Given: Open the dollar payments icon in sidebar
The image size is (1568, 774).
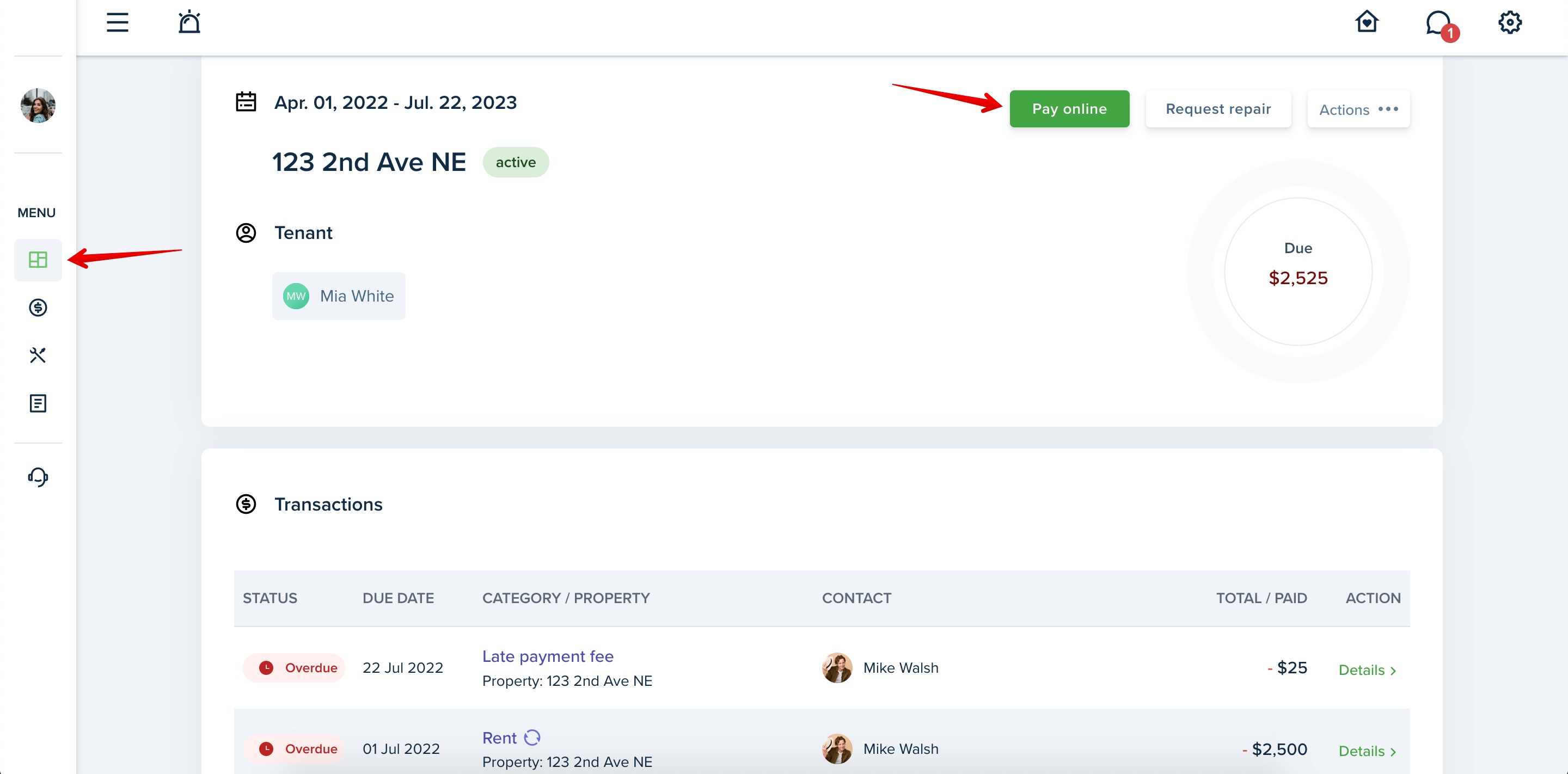Looking at the screenshot, I should [38, 308].
